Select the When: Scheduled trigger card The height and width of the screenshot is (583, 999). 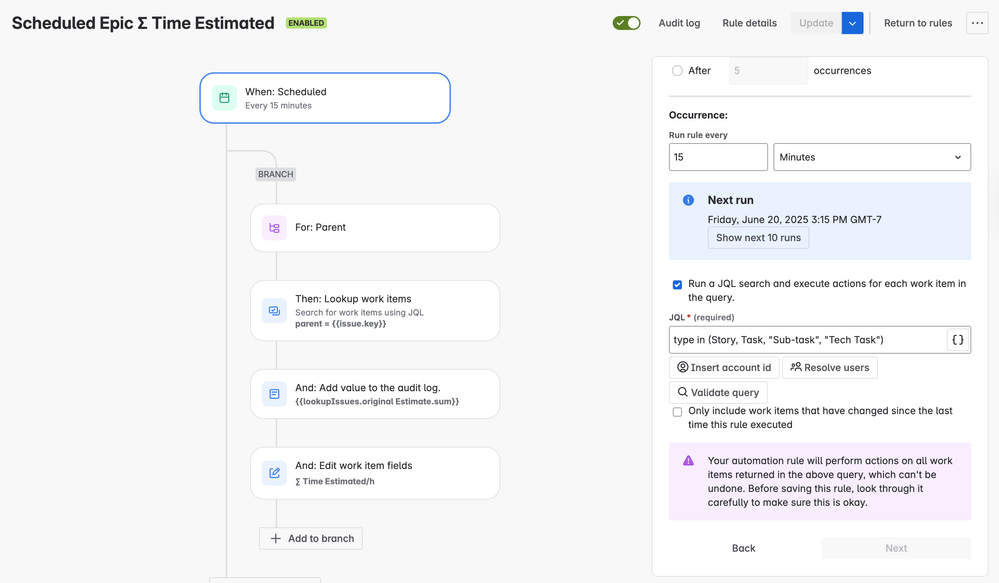pyautogui.click(x=325, y=97)
